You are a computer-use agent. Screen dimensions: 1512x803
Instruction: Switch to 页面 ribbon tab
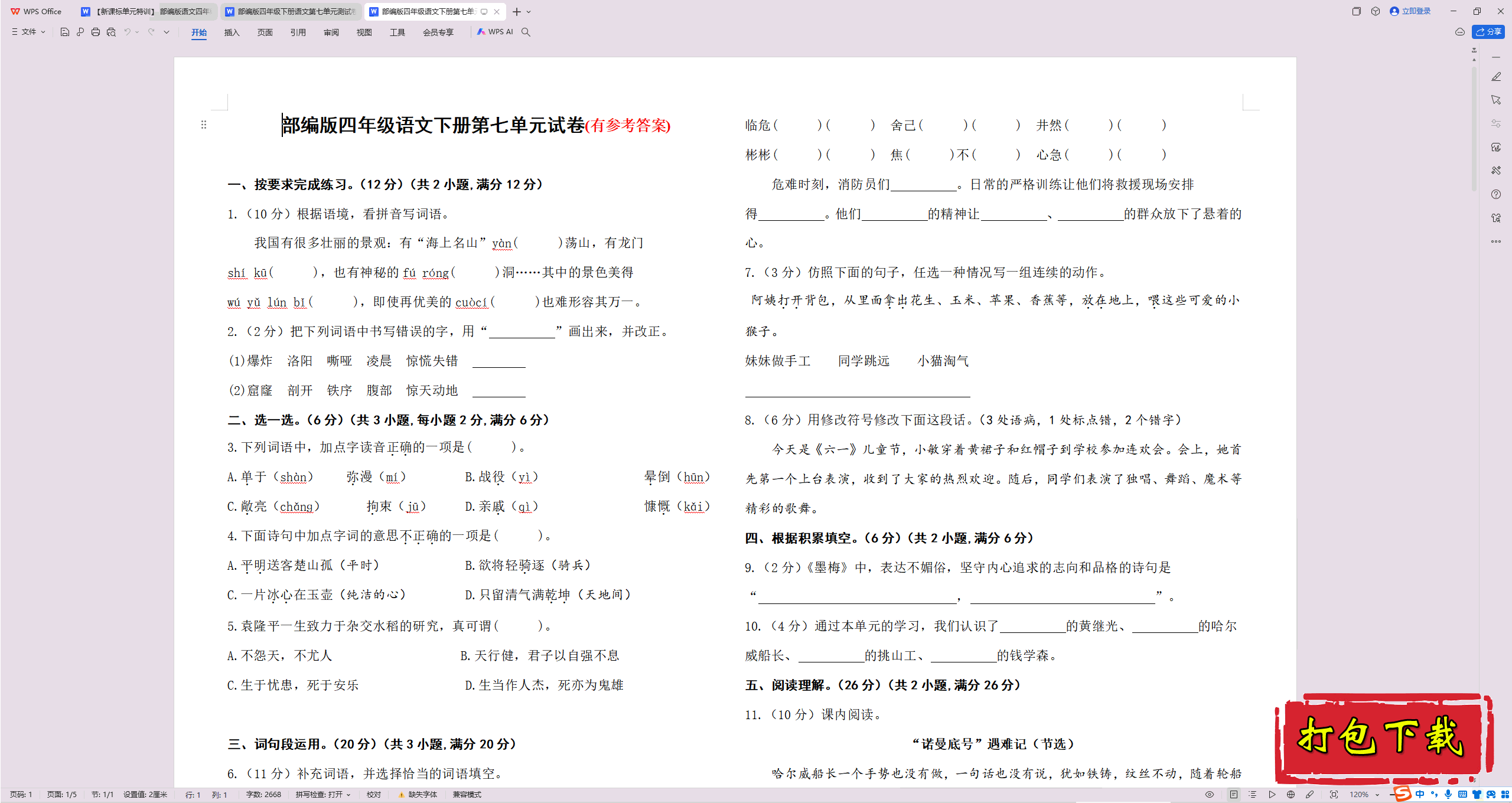pyautogui.click(x=265, y=32)
